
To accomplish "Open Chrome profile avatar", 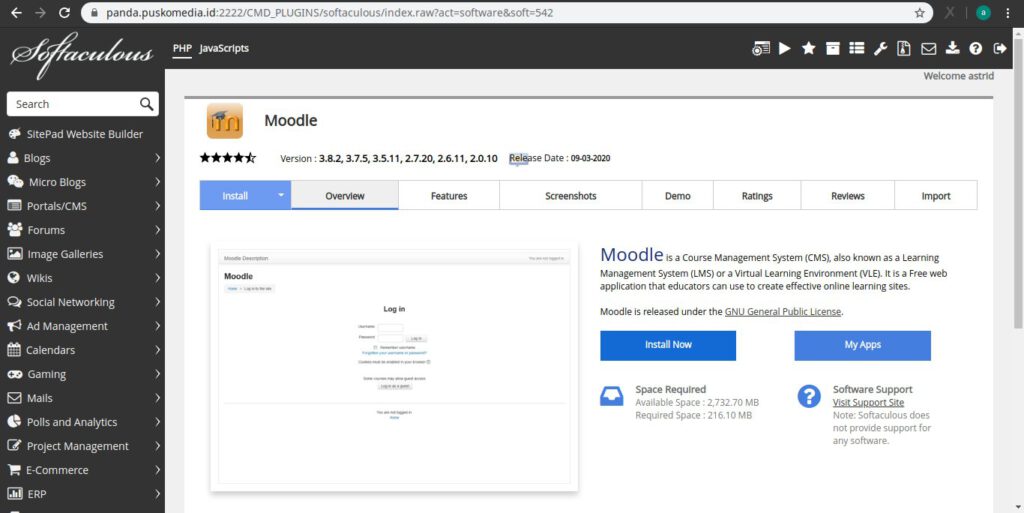I will pos(983,12).
